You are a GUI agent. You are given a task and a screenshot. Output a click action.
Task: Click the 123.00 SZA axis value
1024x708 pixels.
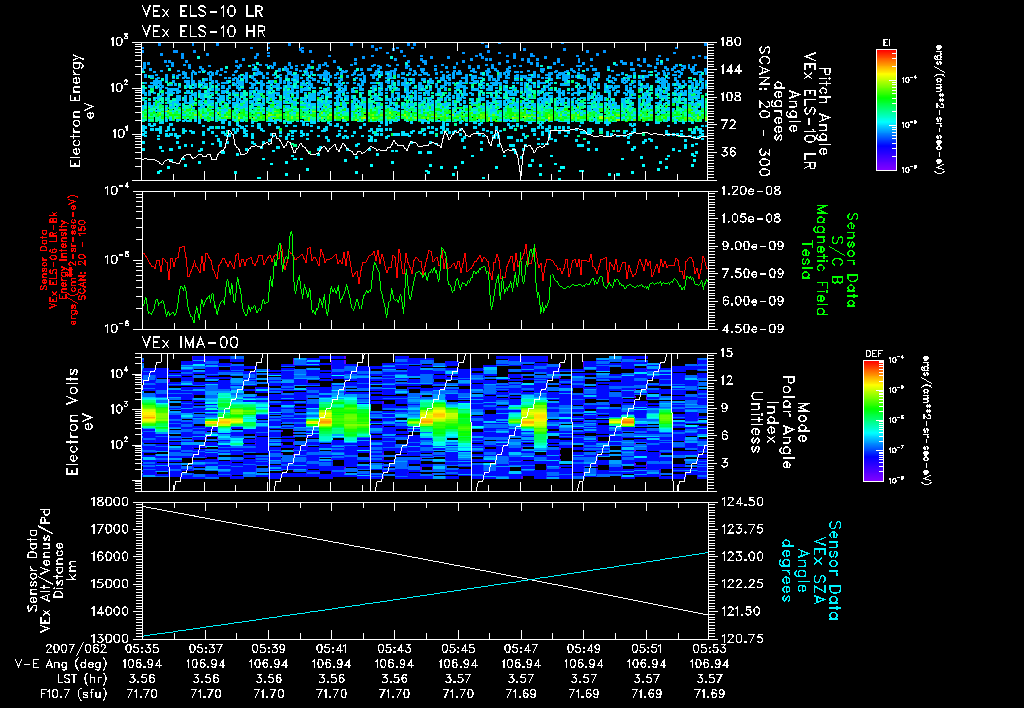click(x=743, y=556)
